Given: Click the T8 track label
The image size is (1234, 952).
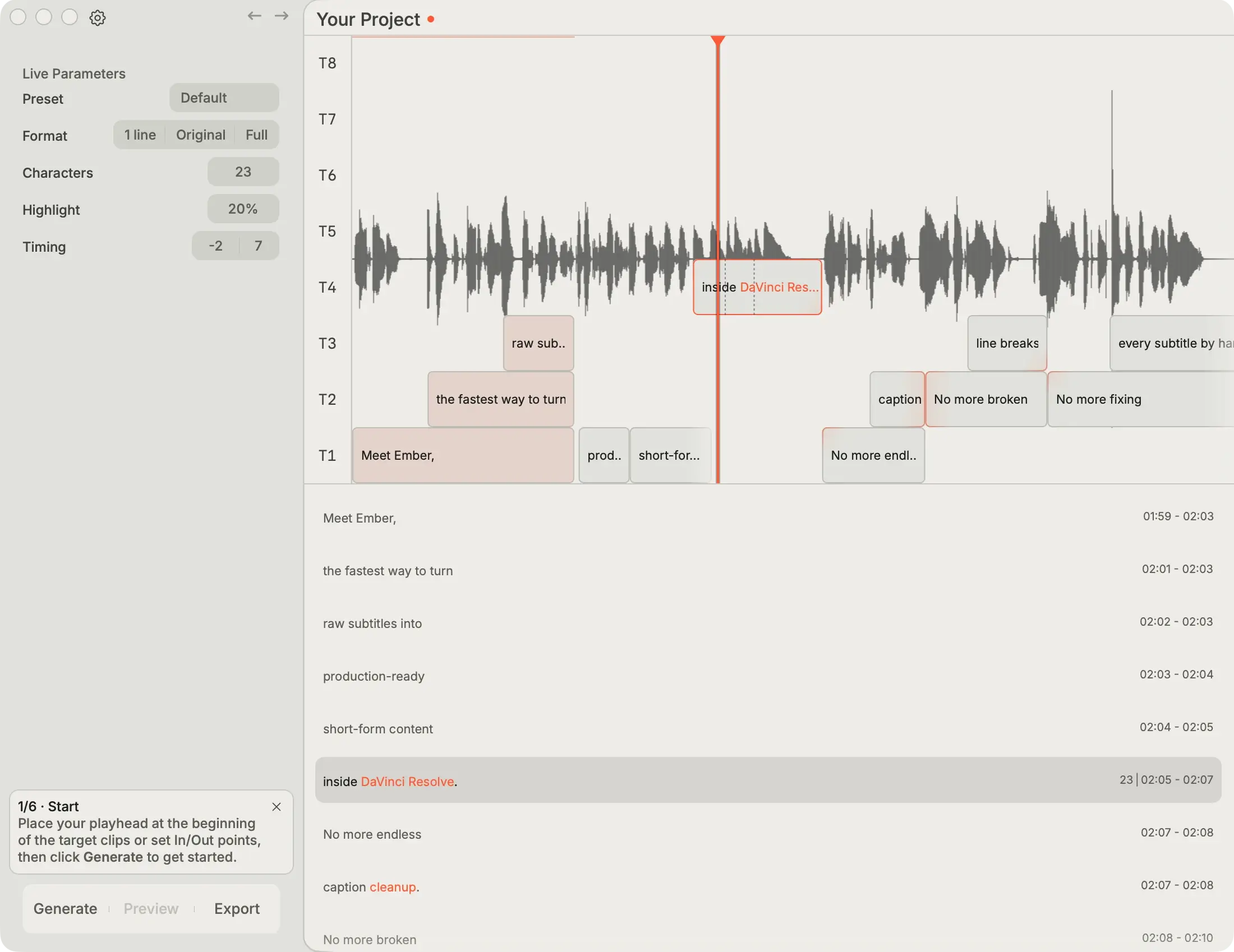Looking at the screenshot, I should pos(327,63).
